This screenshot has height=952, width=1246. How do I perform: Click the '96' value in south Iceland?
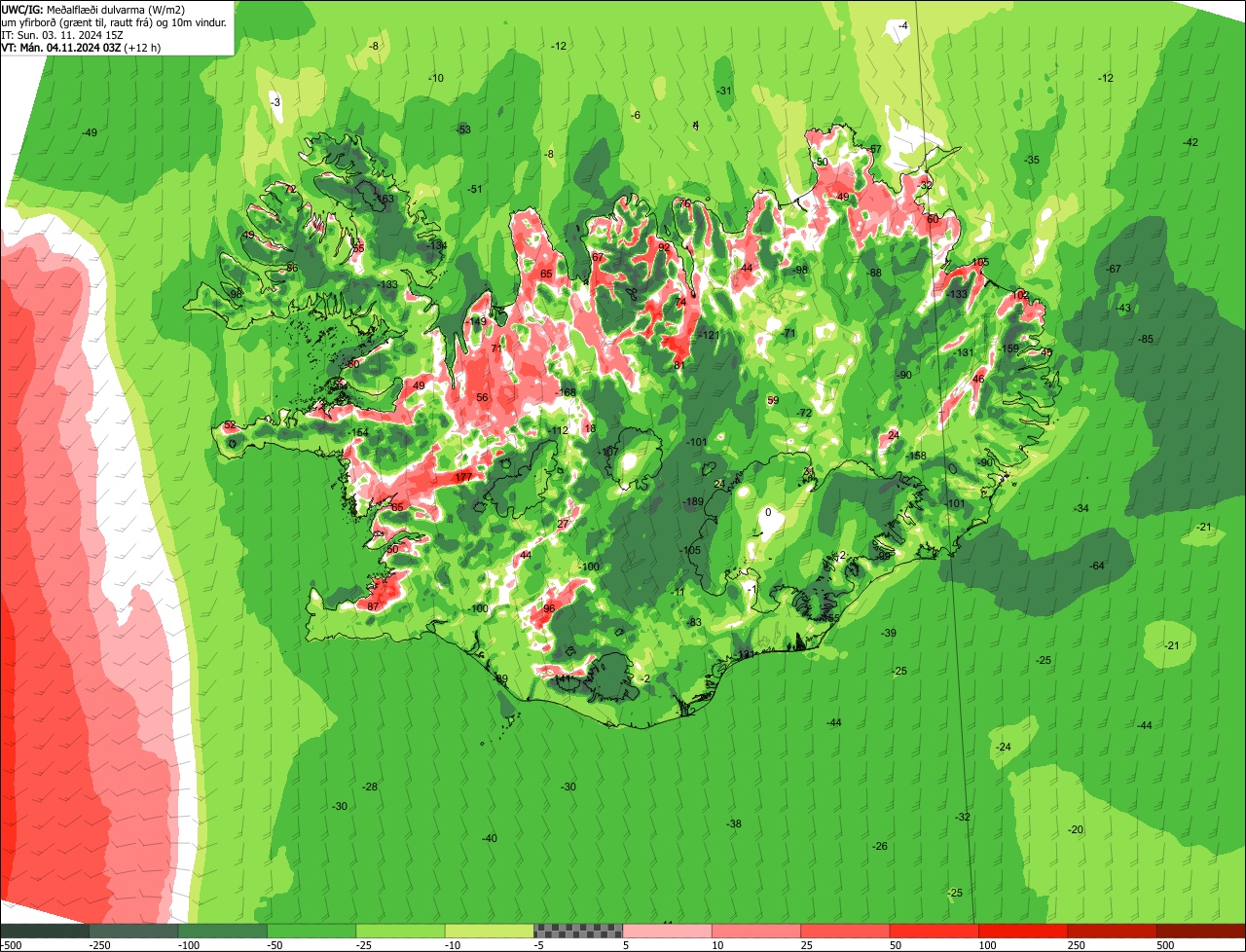click(549, 608)
